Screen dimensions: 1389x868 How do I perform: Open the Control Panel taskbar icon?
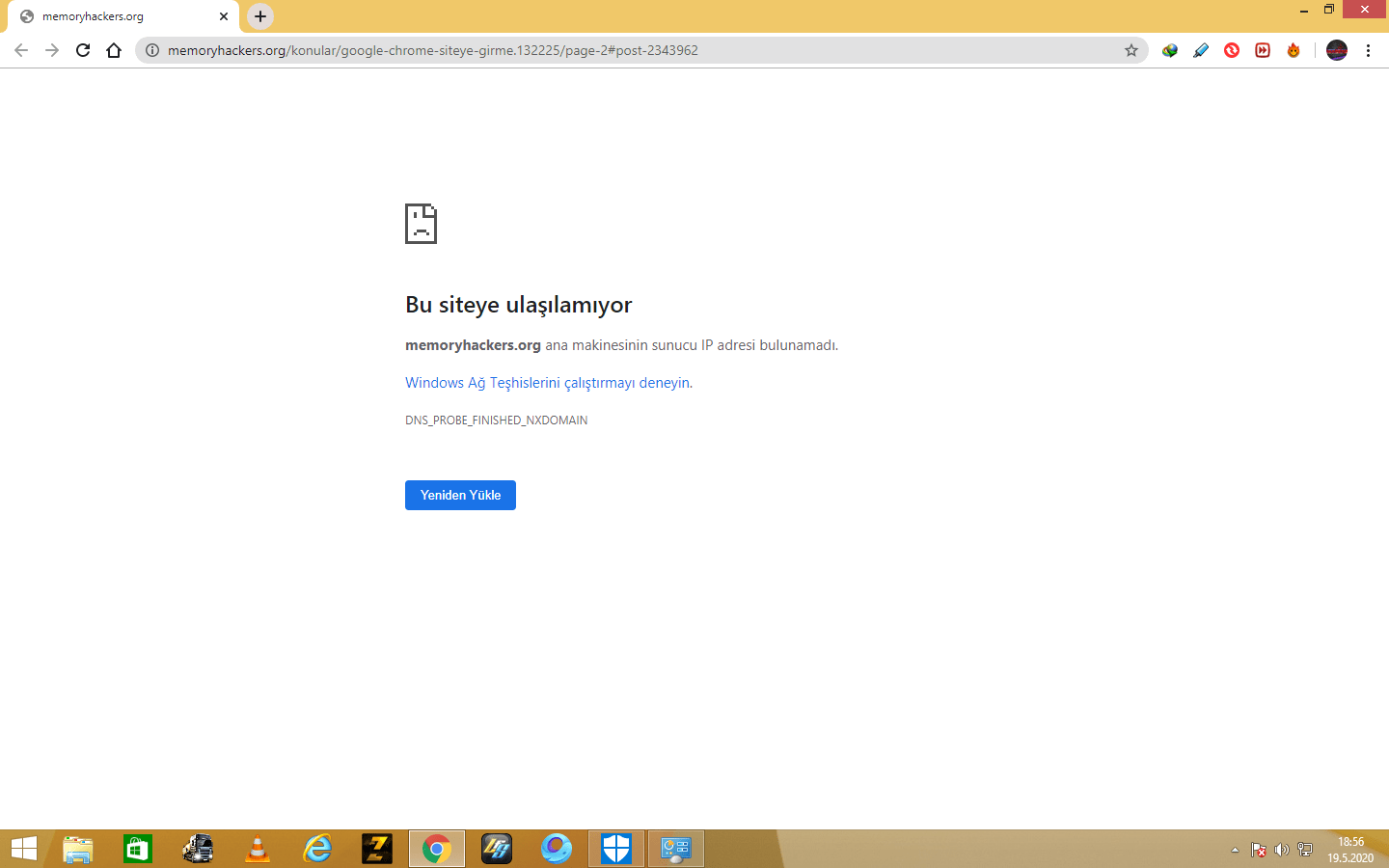(x=676, y=849)
